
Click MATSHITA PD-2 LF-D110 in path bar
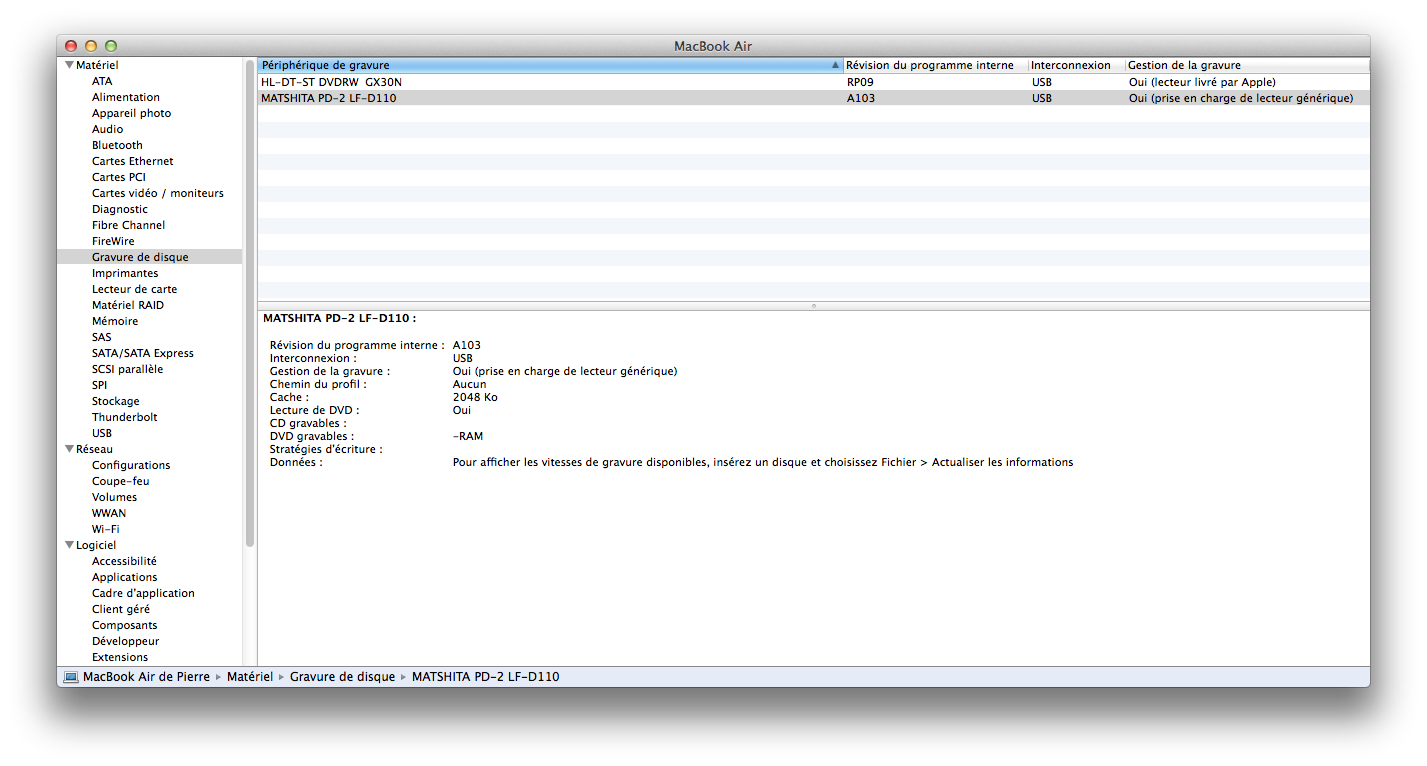pos(485,677)
